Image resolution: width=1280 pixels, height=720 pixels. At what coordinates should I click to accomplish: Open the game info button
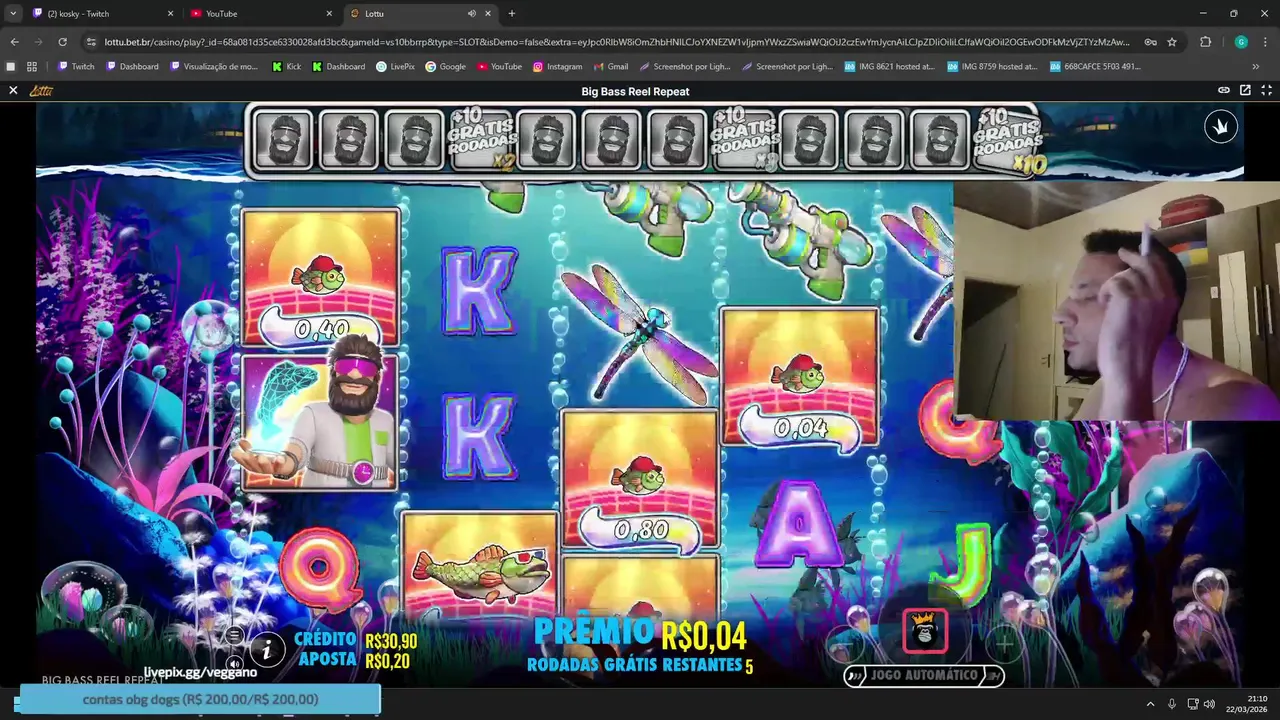[x=266, y=651]
